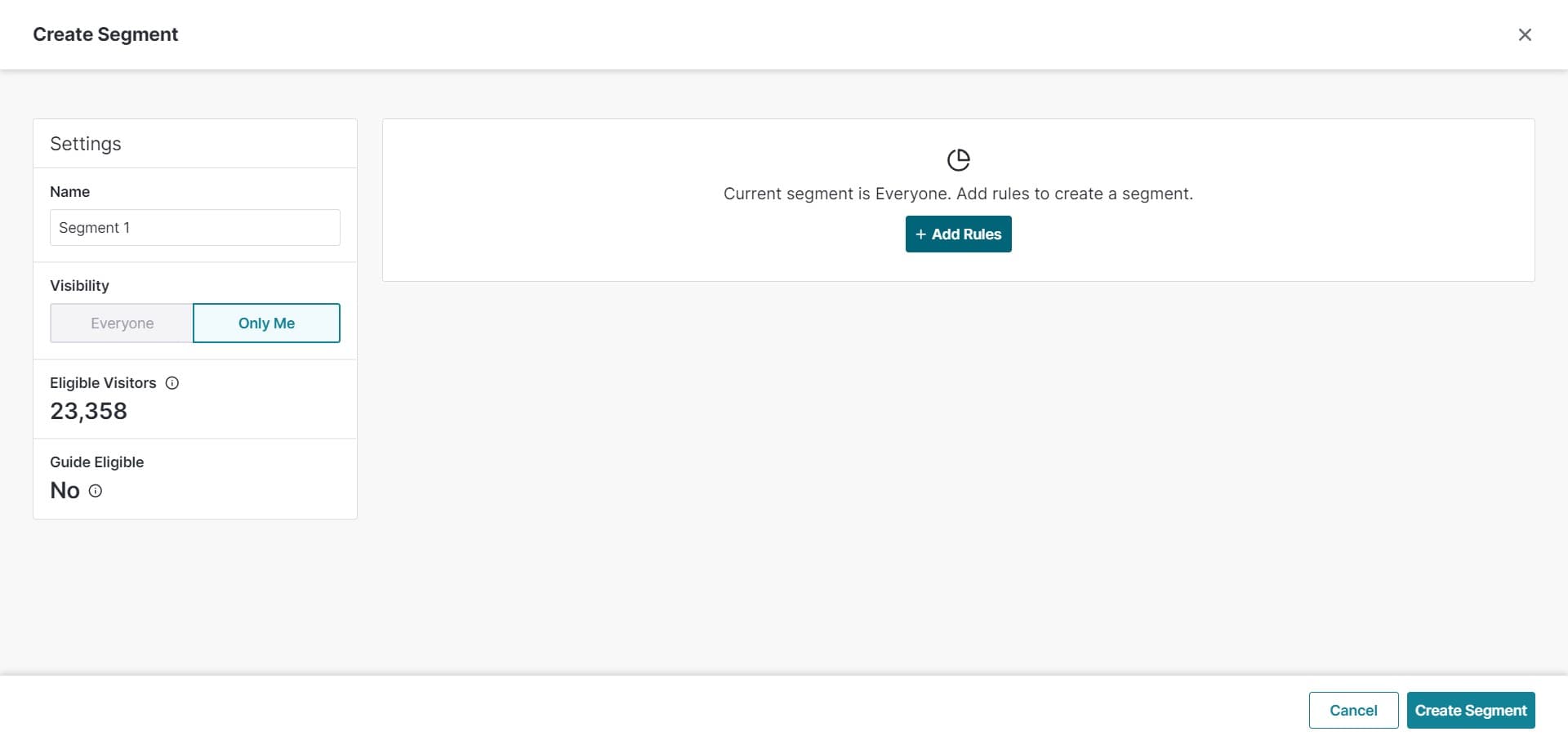Close the Create Segment dialog
Screen dimensions: 1568x745
[x=1524, y=34]
